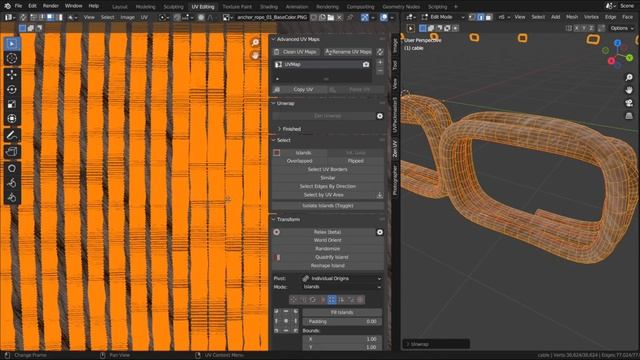Open the Mode Islands dropdown
This screenshot has width=640, height=360.
[x=342, y=287]
